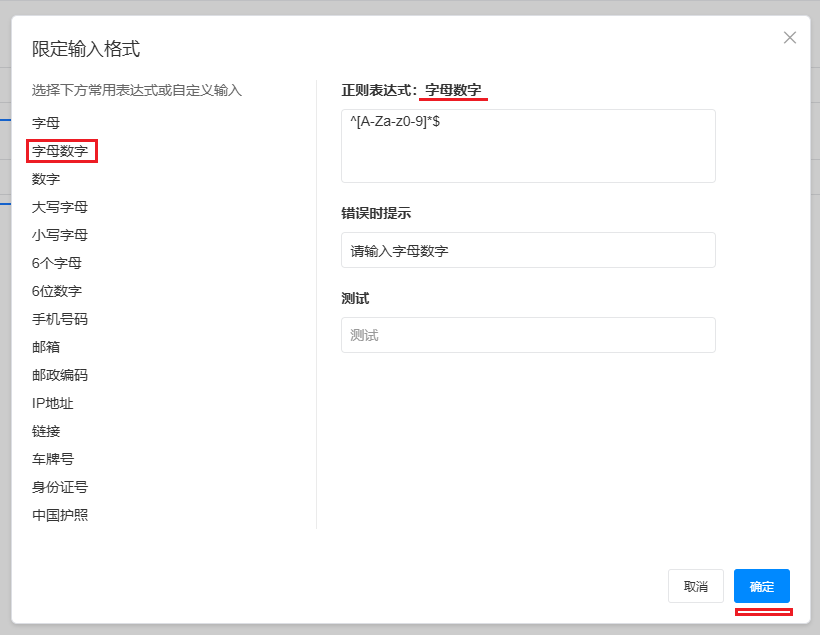Pick the 大写字母 preset
This screenshot has width=820, height=635.
tap(60, 207)
